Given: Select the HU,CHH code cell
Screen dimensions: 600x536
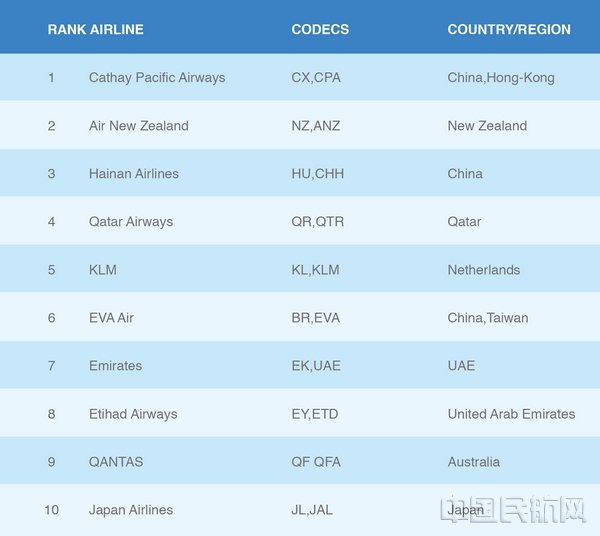Looking at the screenshot, I should 318,174.
